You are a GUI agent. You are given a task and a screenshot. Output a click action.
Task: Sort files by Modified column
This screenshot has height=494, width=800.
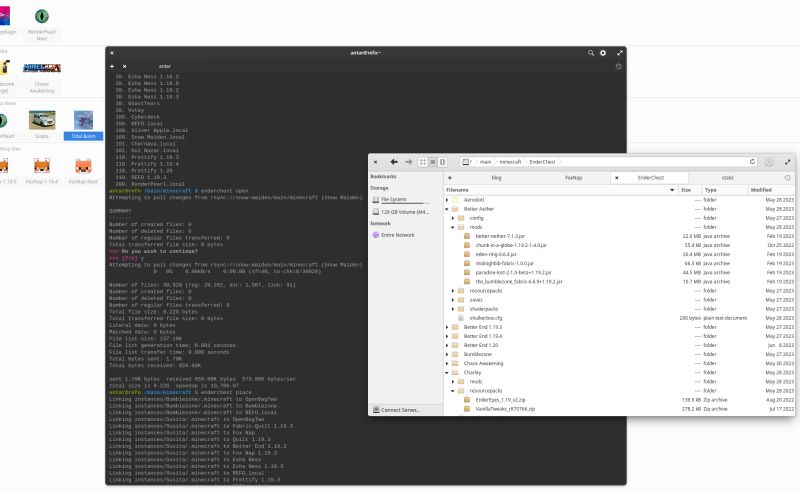770,190
